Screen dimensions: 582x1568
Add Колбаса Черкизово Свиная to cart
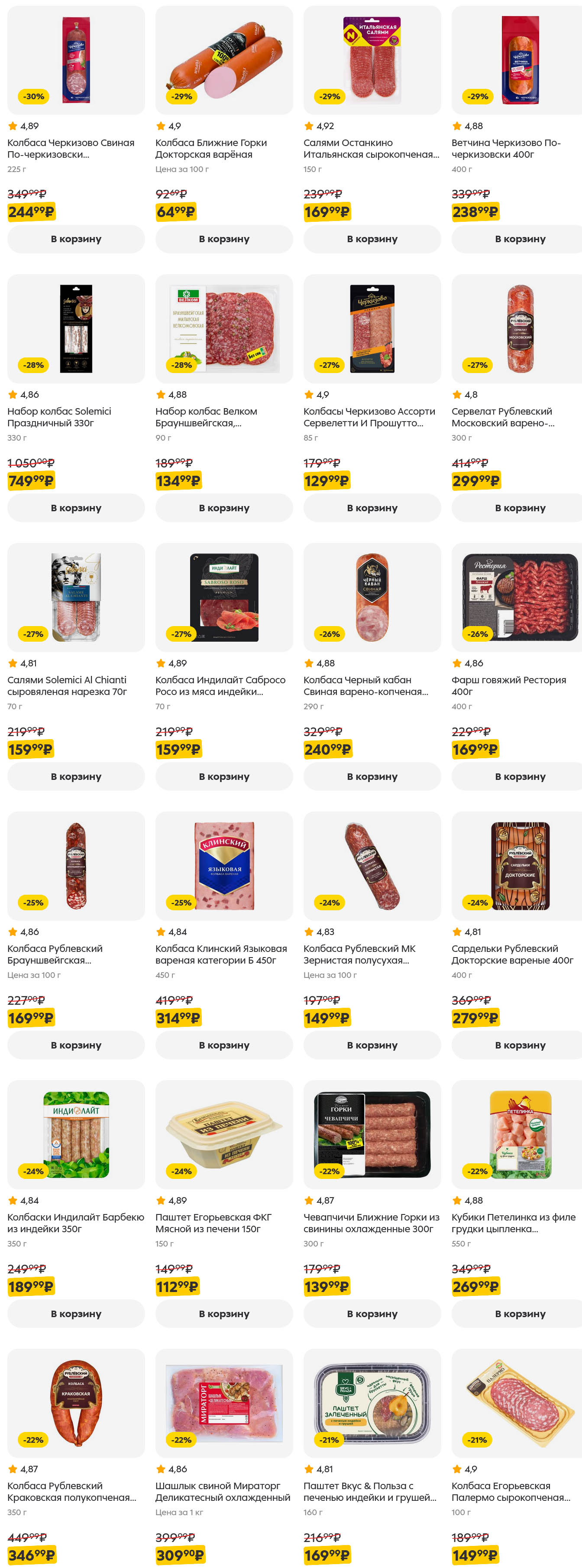76,239
